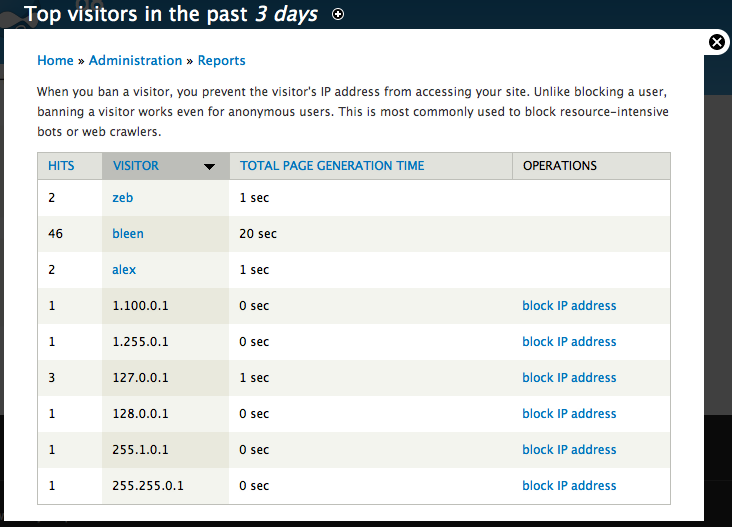
Task: Block IP address 255.1.0.1
Action: [569, 450]
